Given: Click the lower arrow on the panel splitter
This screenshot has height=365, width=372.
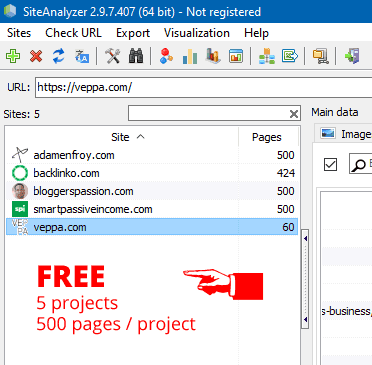Looking at the screenshot, I should click(x=305, y=320).
